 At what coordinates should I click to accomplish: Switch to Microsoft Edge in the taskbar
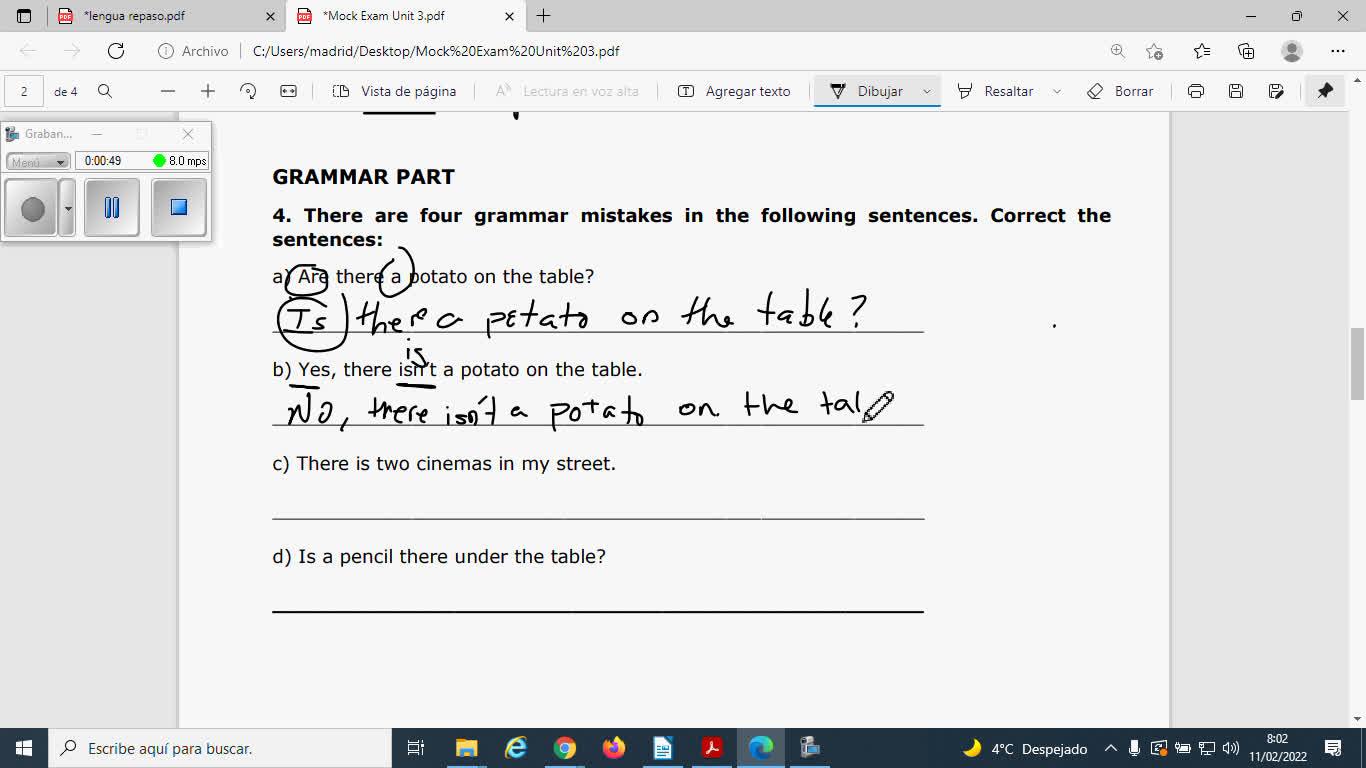(761, 748)
